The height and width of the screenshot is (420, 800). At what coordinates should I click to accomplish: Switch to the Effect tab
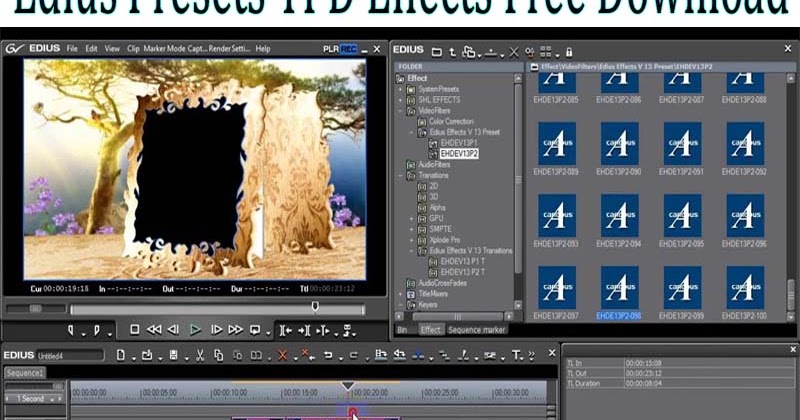pyautogui.click(x=430, y=330)
